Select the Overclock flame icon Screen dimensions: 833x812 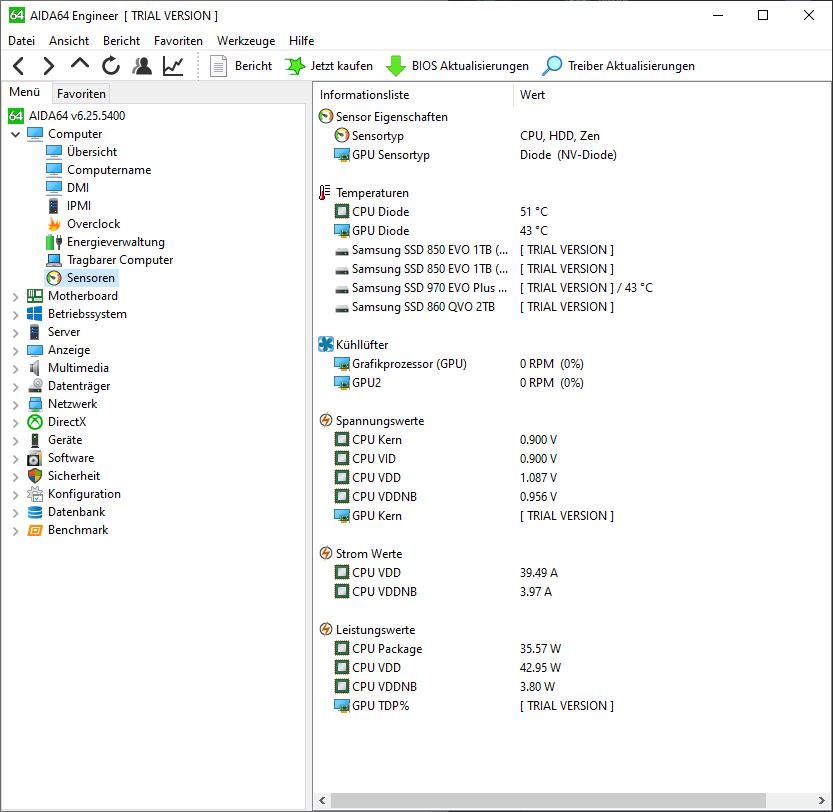[x=54, y=224]
